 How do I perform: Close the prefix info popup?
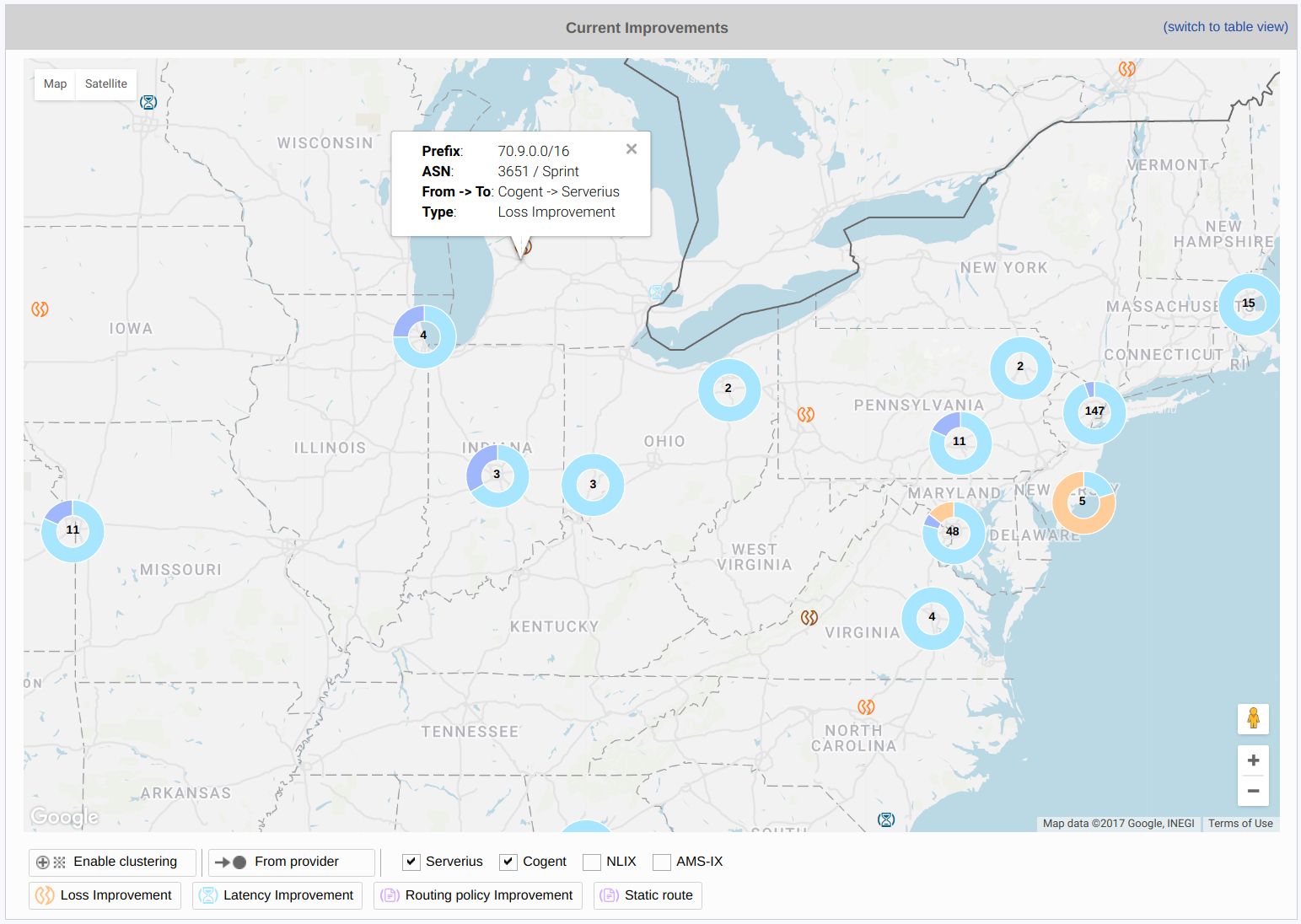[632, 149]
